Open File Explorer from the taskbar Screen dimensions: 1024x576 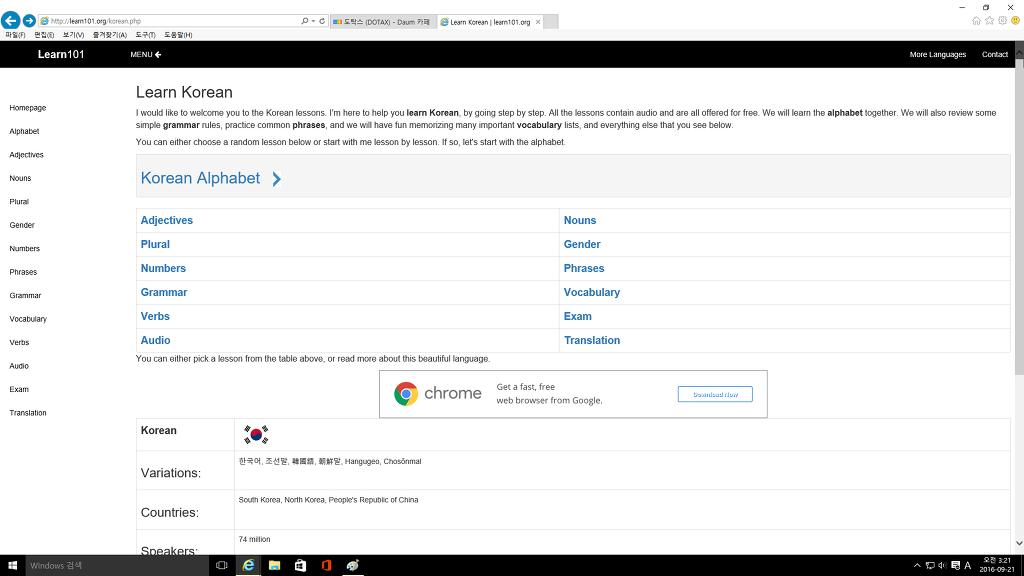coord(274,566)
